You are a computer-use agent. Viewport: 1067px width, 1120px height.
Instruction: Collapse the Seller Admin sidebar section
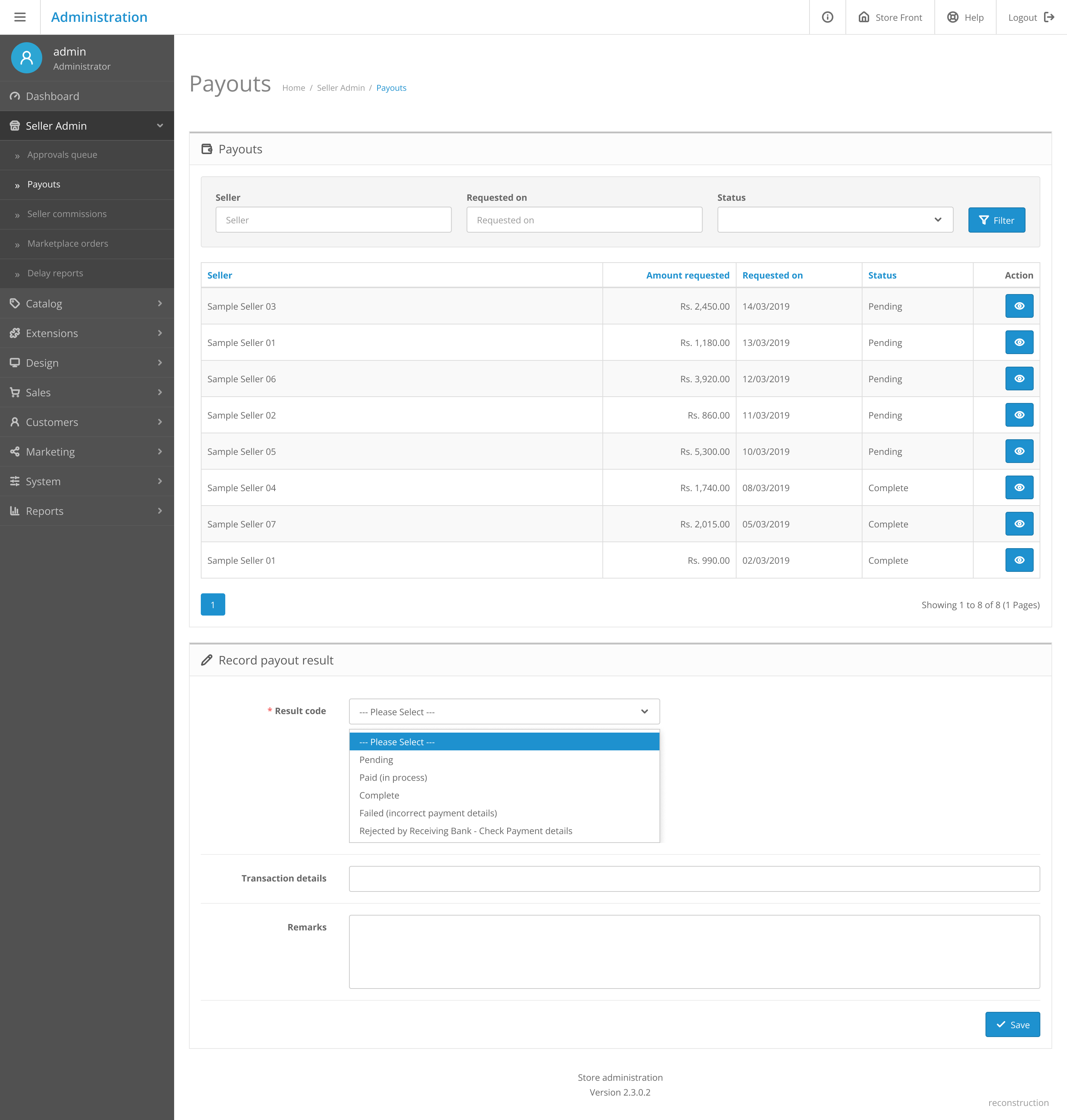pyautogui.click(x=87, y=126)
